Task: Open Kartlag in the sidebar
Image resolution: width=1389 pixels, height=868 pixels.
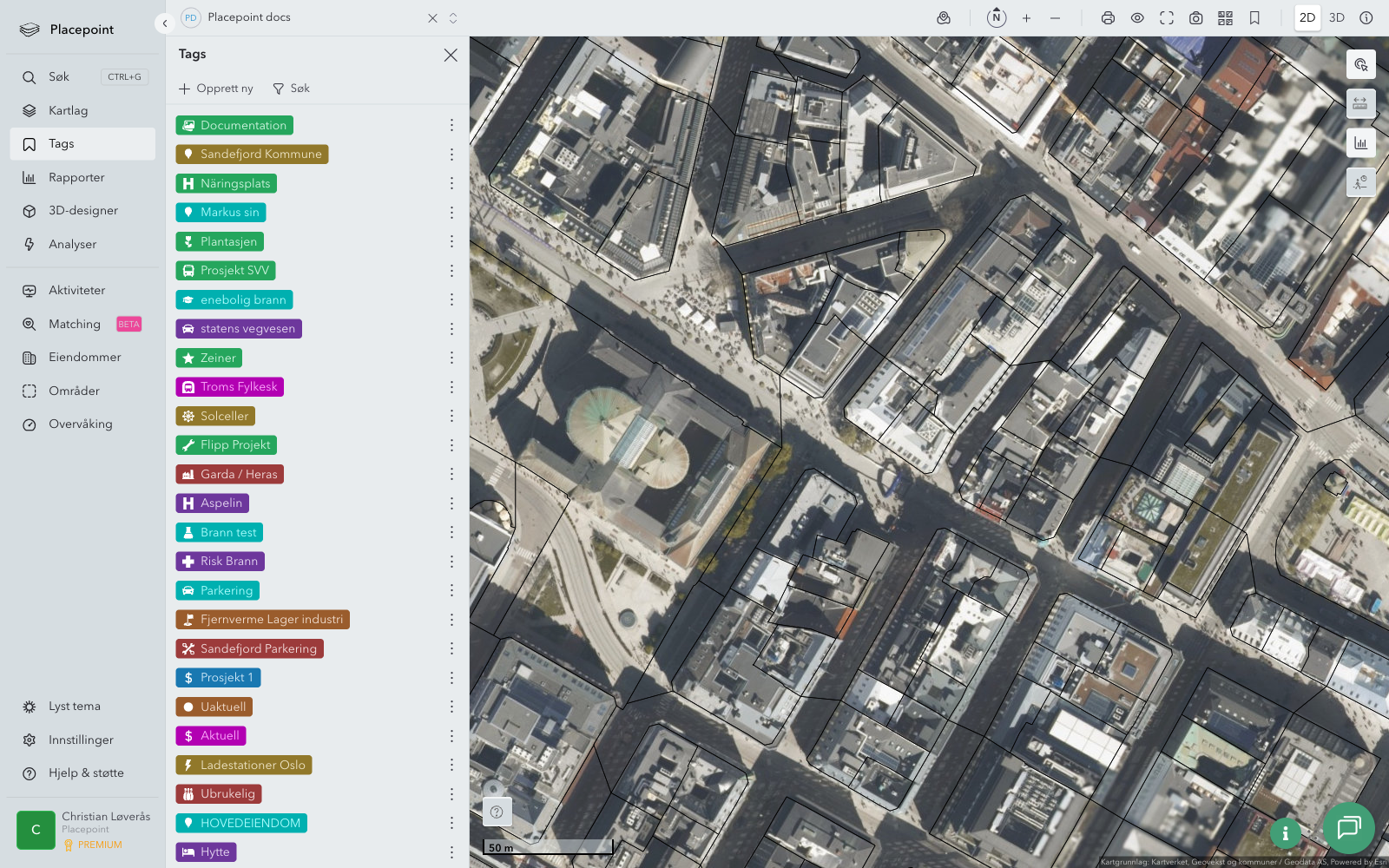Action: pyautogui.click(x=68, y=110)
